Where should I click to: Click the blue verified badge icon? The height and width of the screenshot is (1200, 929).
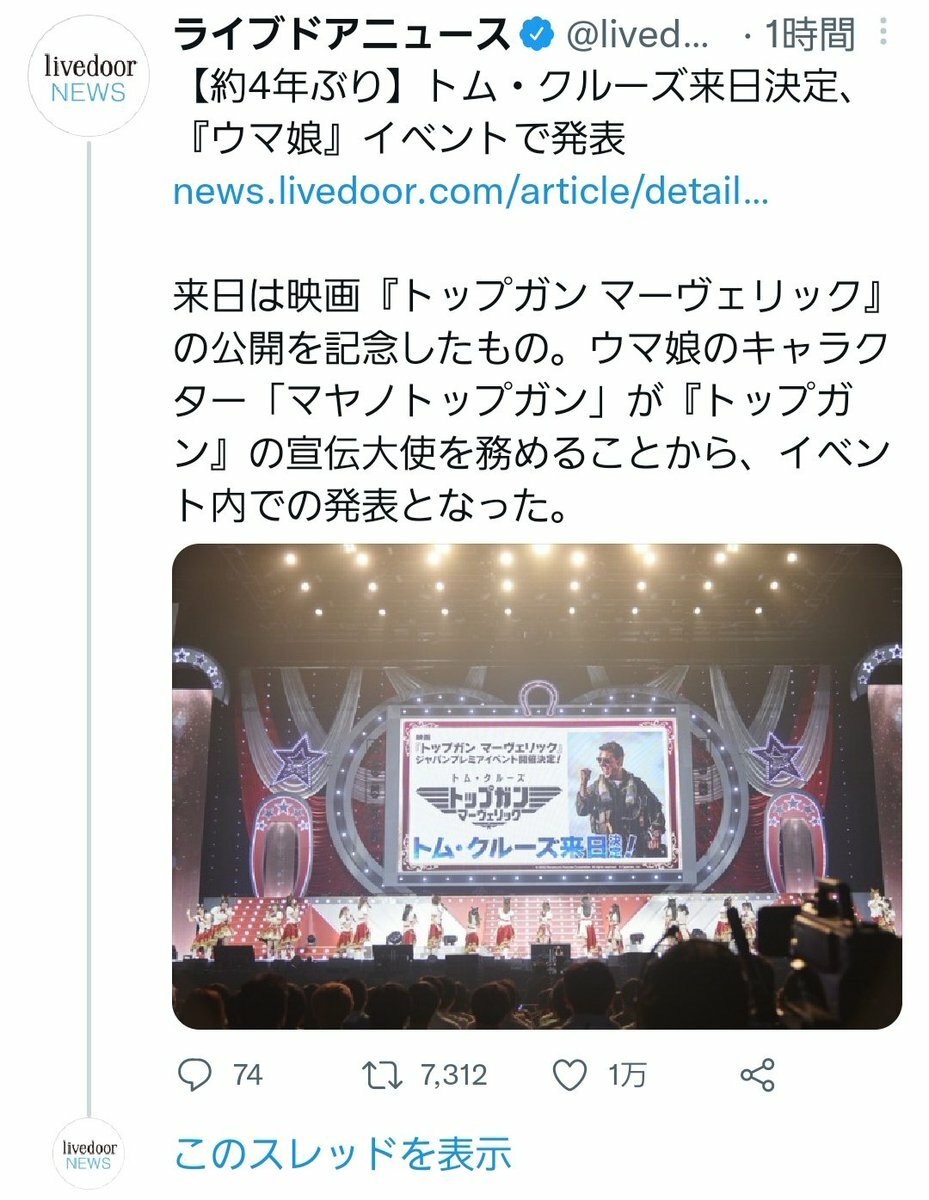point(539,36)
